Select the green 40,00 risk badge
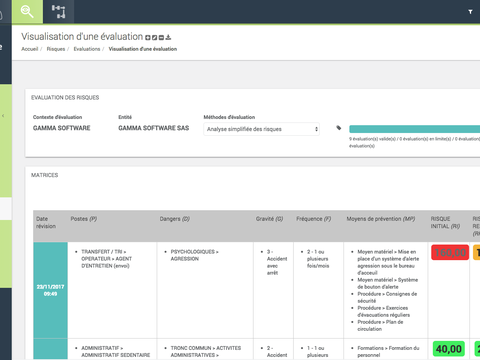The height and width of the screenshot is (360, 480). pyautogui.click(x=449, y=349)
